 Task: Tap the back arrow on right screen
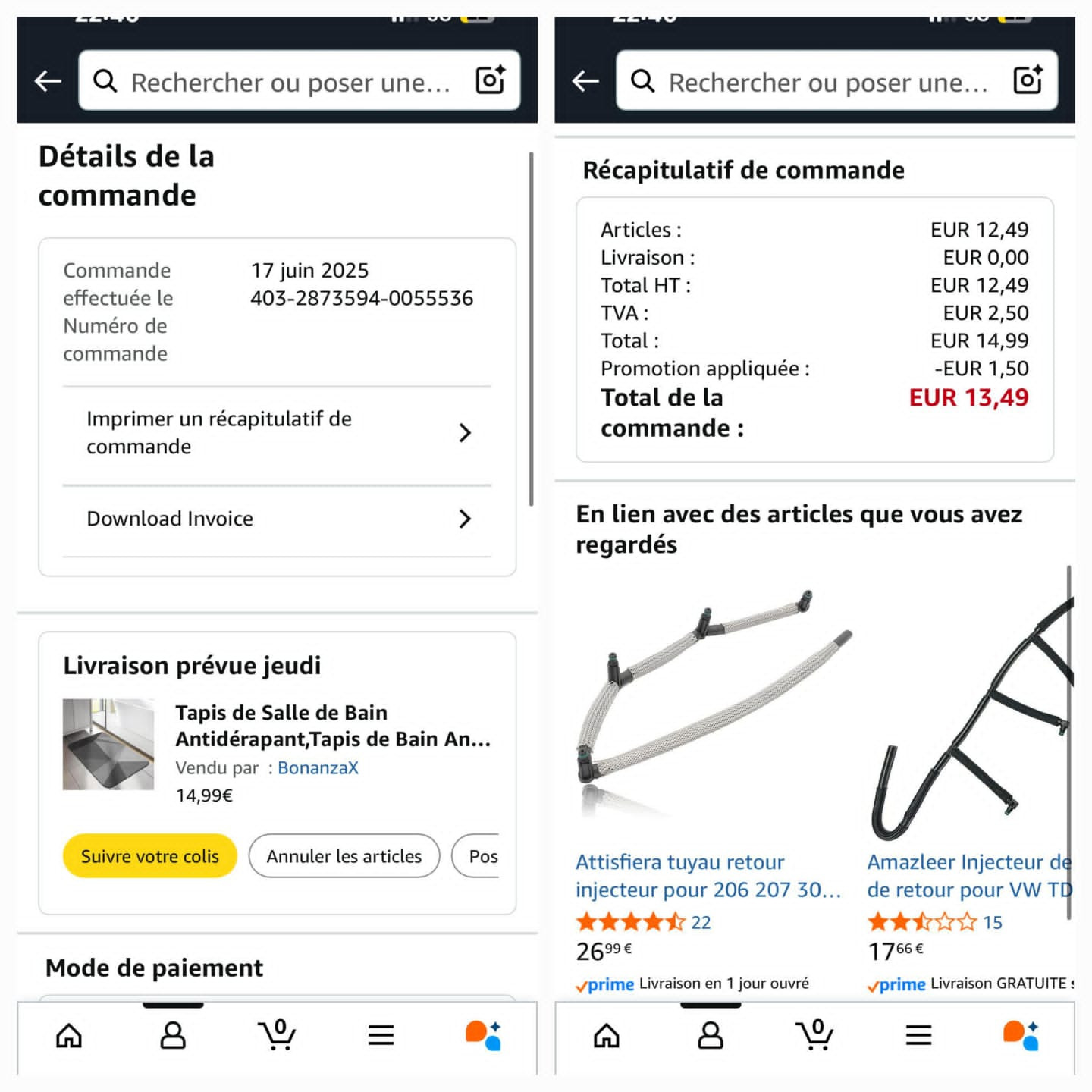pyautogui.click(x=585, y=80)
